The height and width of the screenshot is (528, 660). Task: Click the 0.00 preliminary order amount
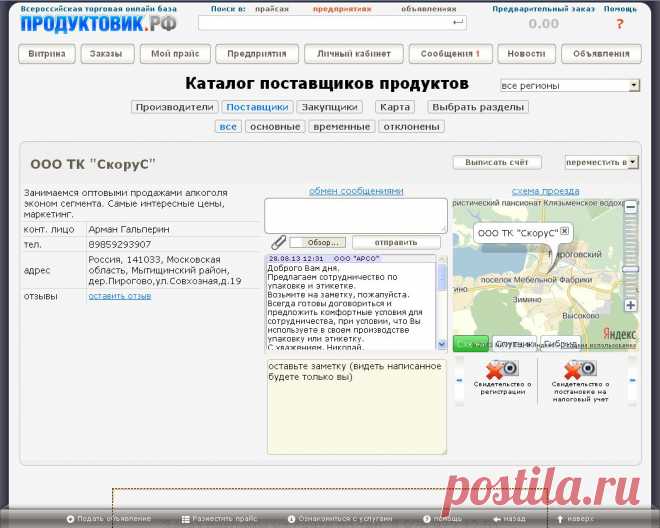tap(543, 24)
